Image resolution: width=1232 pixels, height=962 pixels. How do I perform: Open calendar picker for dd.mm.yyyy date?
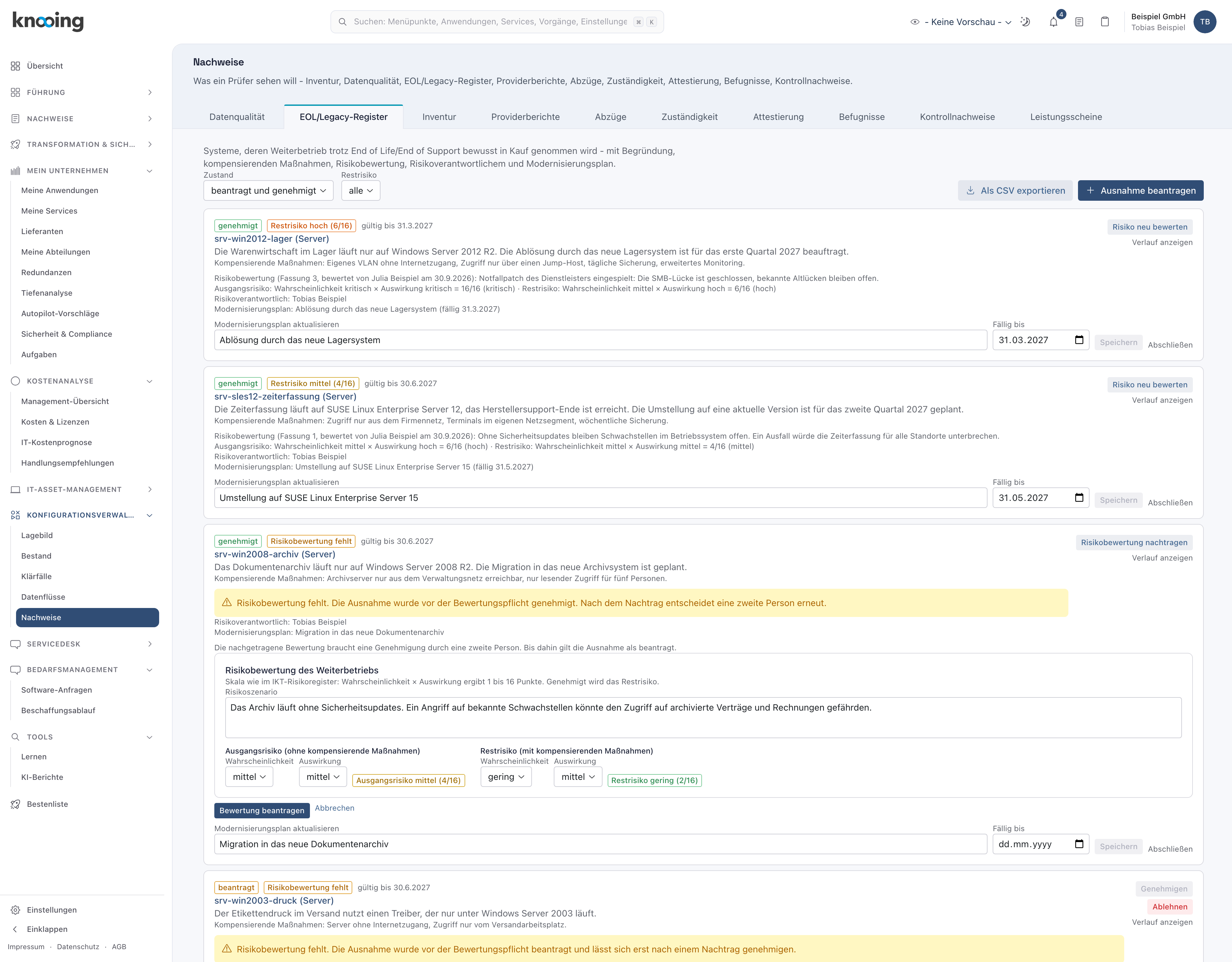[1079, 844]
